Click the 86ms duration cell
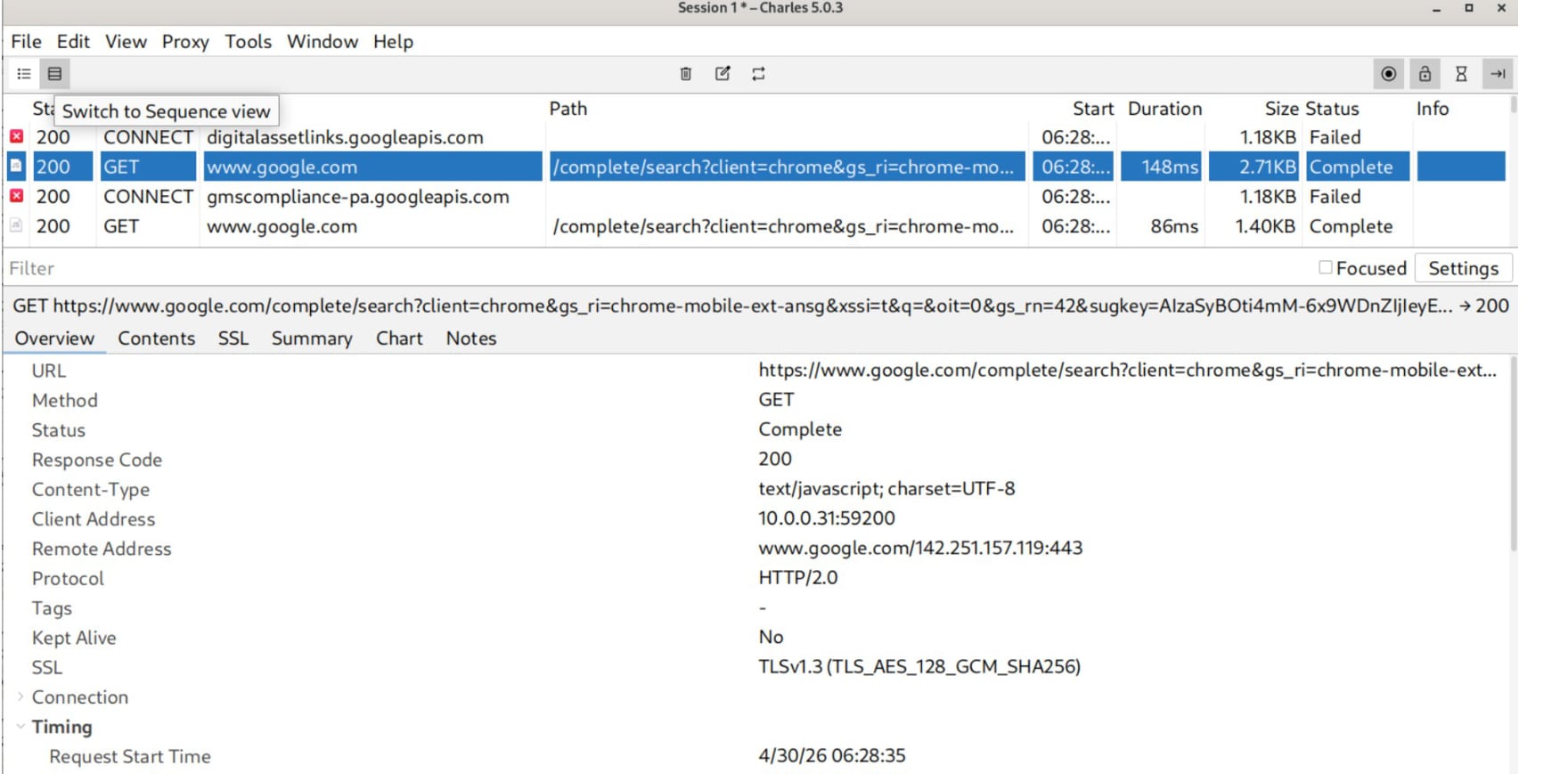 pyautogui.click(x=1174, y=226)
